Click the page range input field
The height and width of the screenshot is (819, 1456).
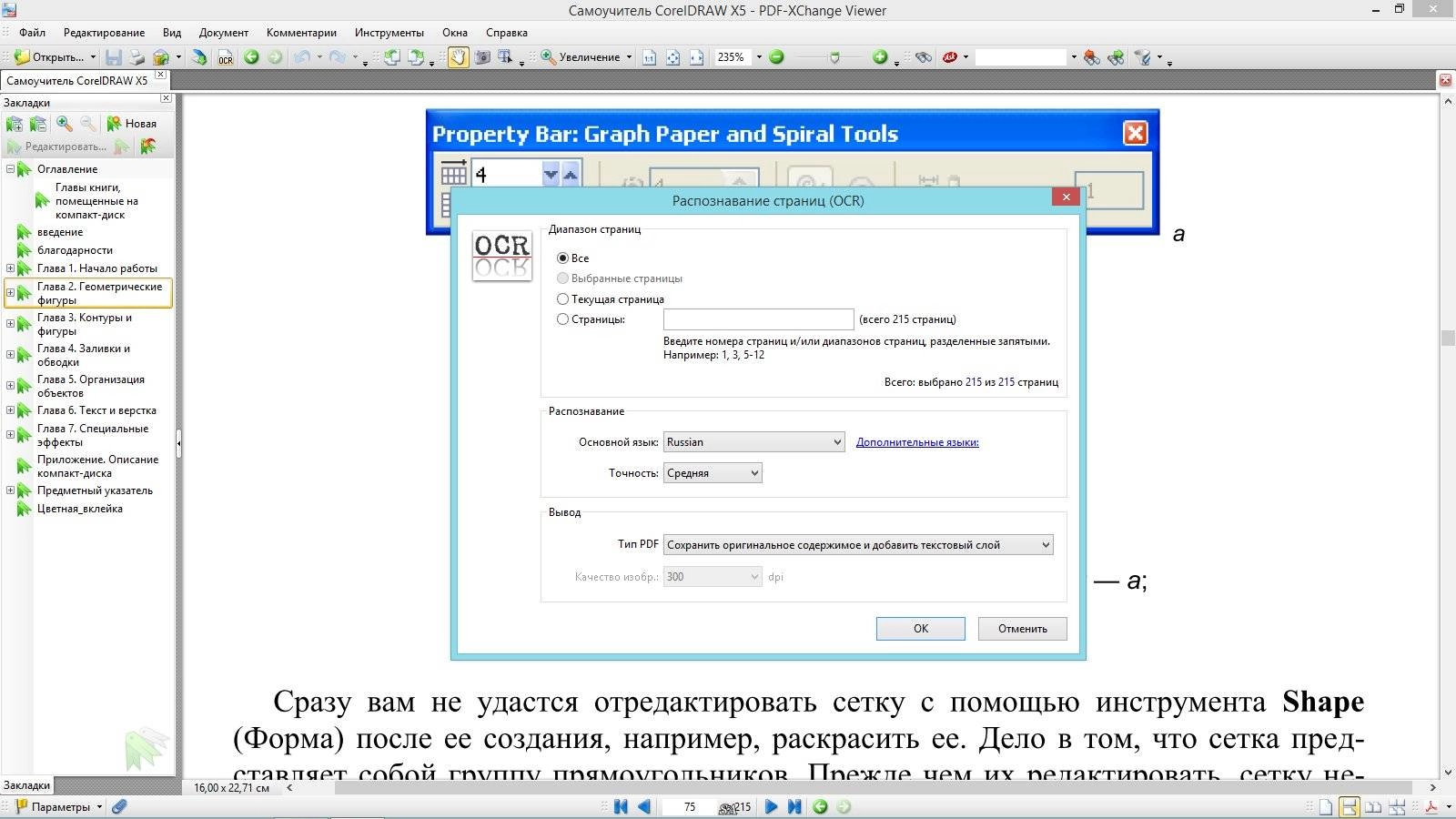point(758,319)
